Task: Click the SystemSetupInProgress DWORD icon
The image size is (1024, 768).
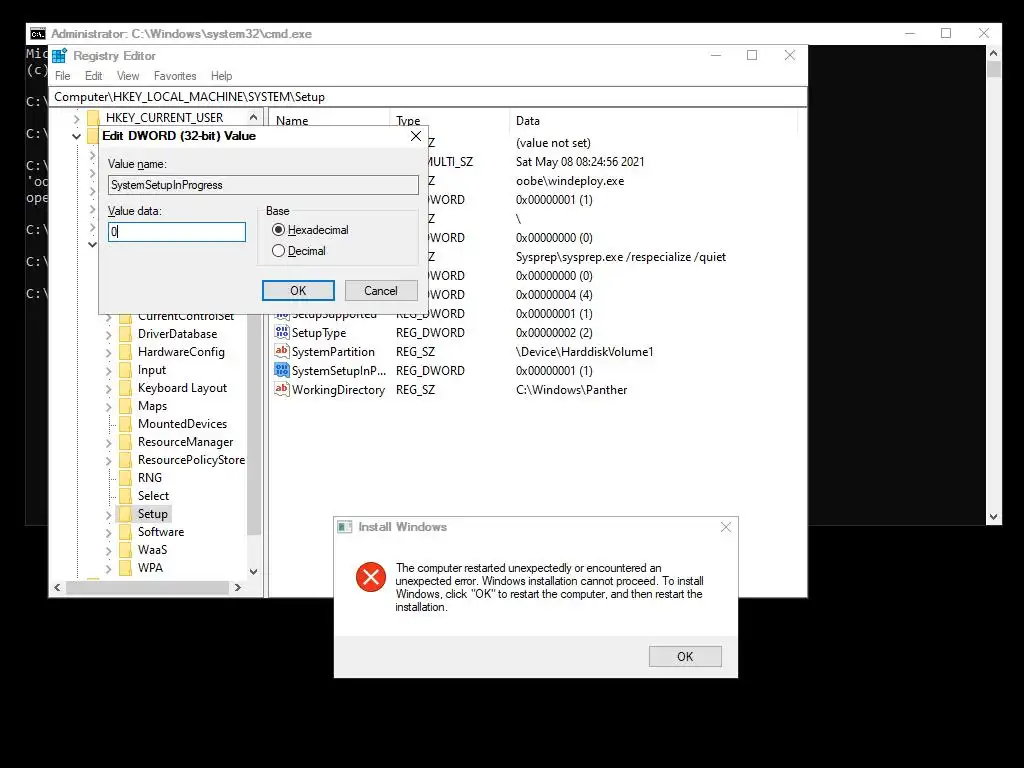Action: pyautogui.click(x=281, y=370)
